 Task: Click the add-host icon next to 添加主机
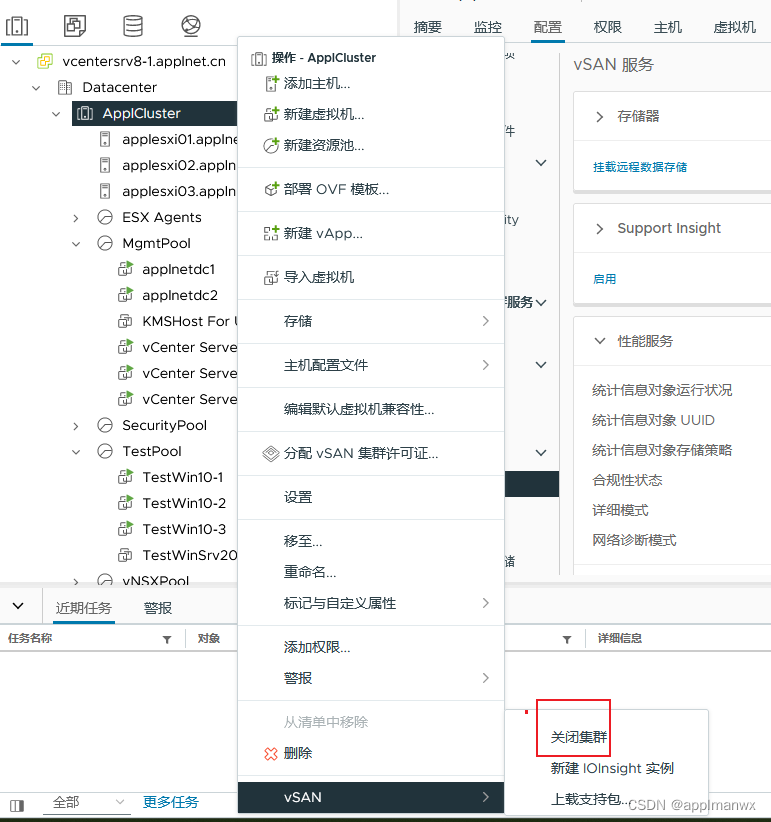coord(272,83)
